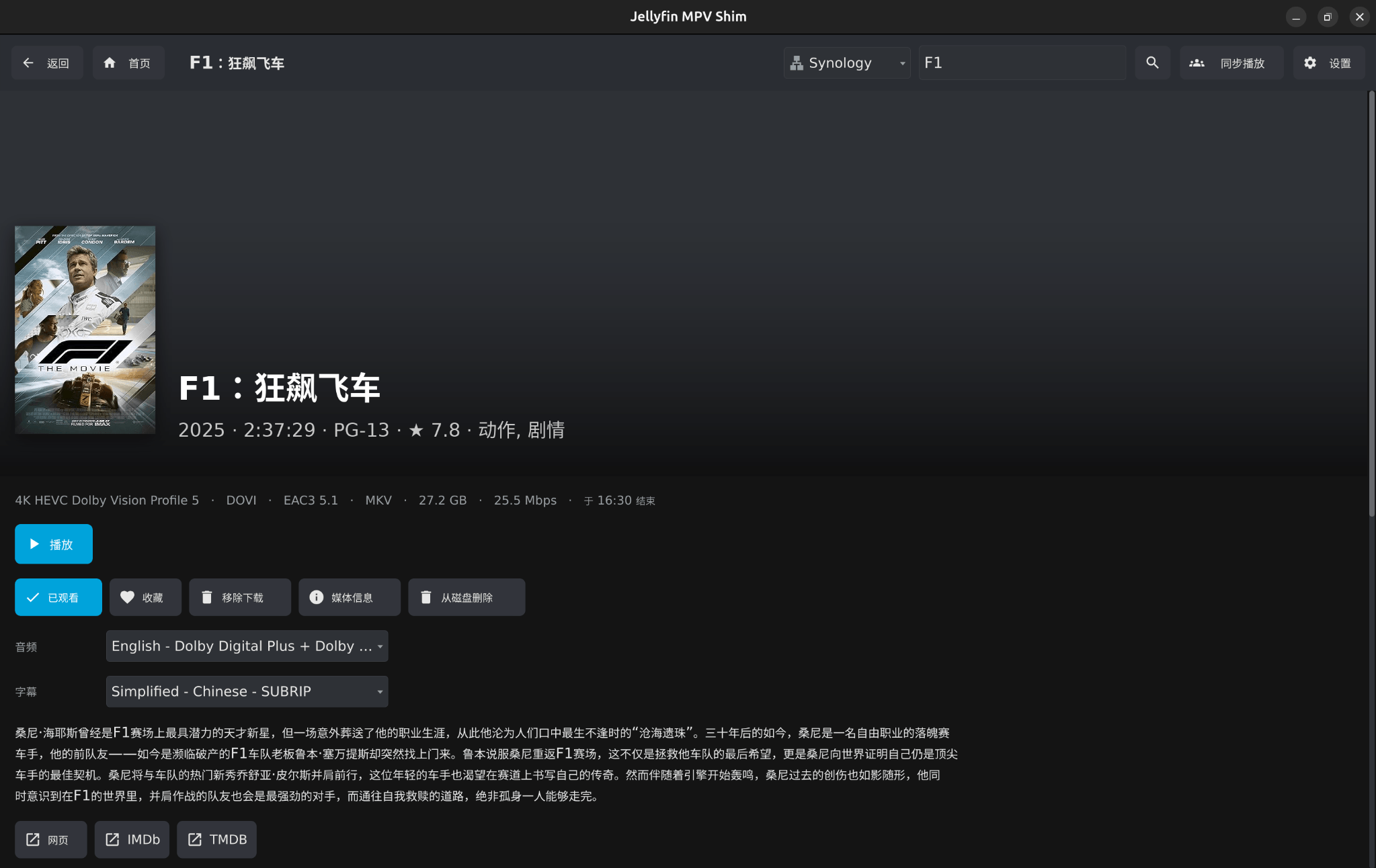
Task: Start playback with 播放 button
Action: [x=54, y=544]
